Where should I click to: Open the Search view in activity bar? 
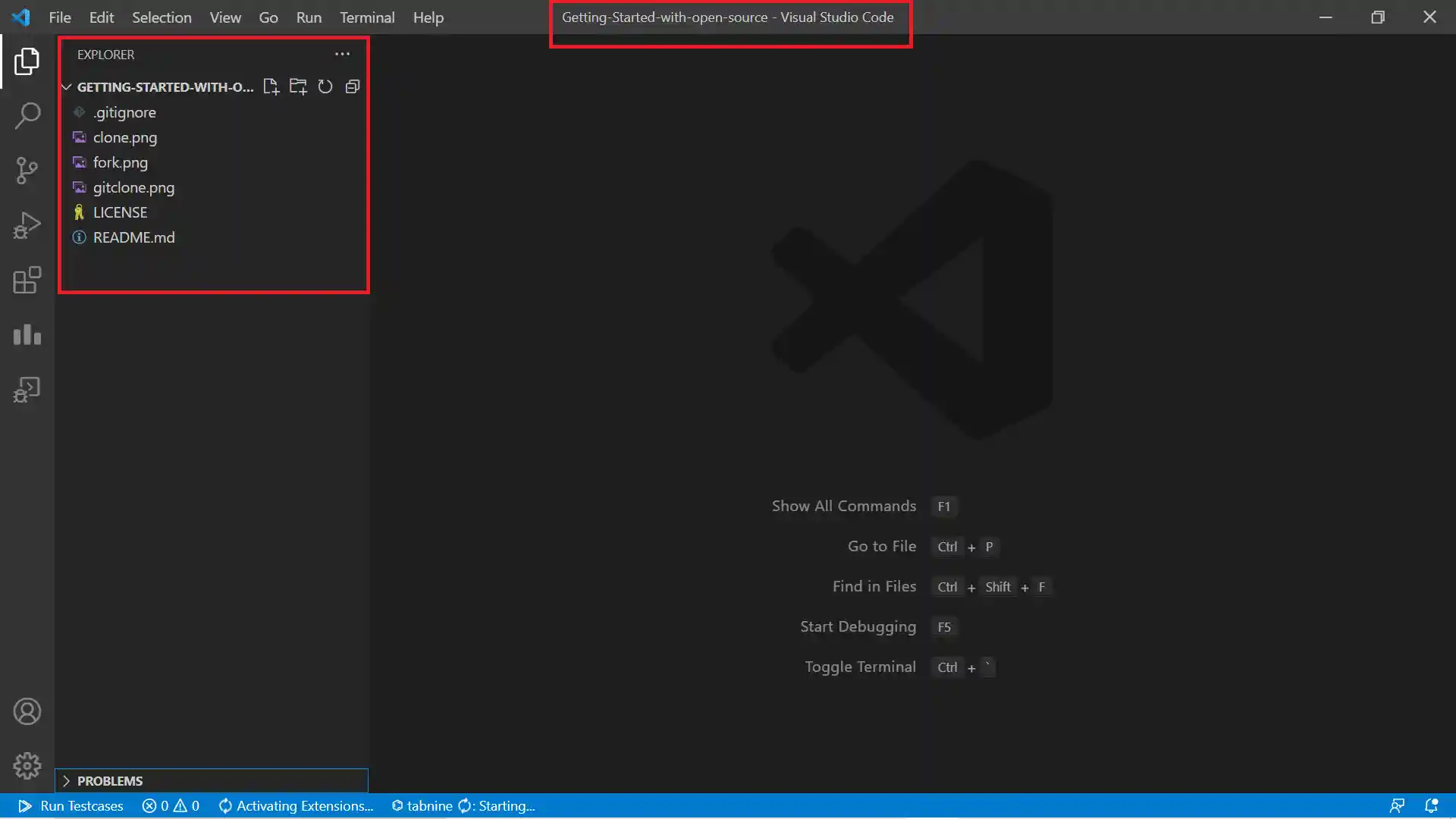[x=27, y=116]
